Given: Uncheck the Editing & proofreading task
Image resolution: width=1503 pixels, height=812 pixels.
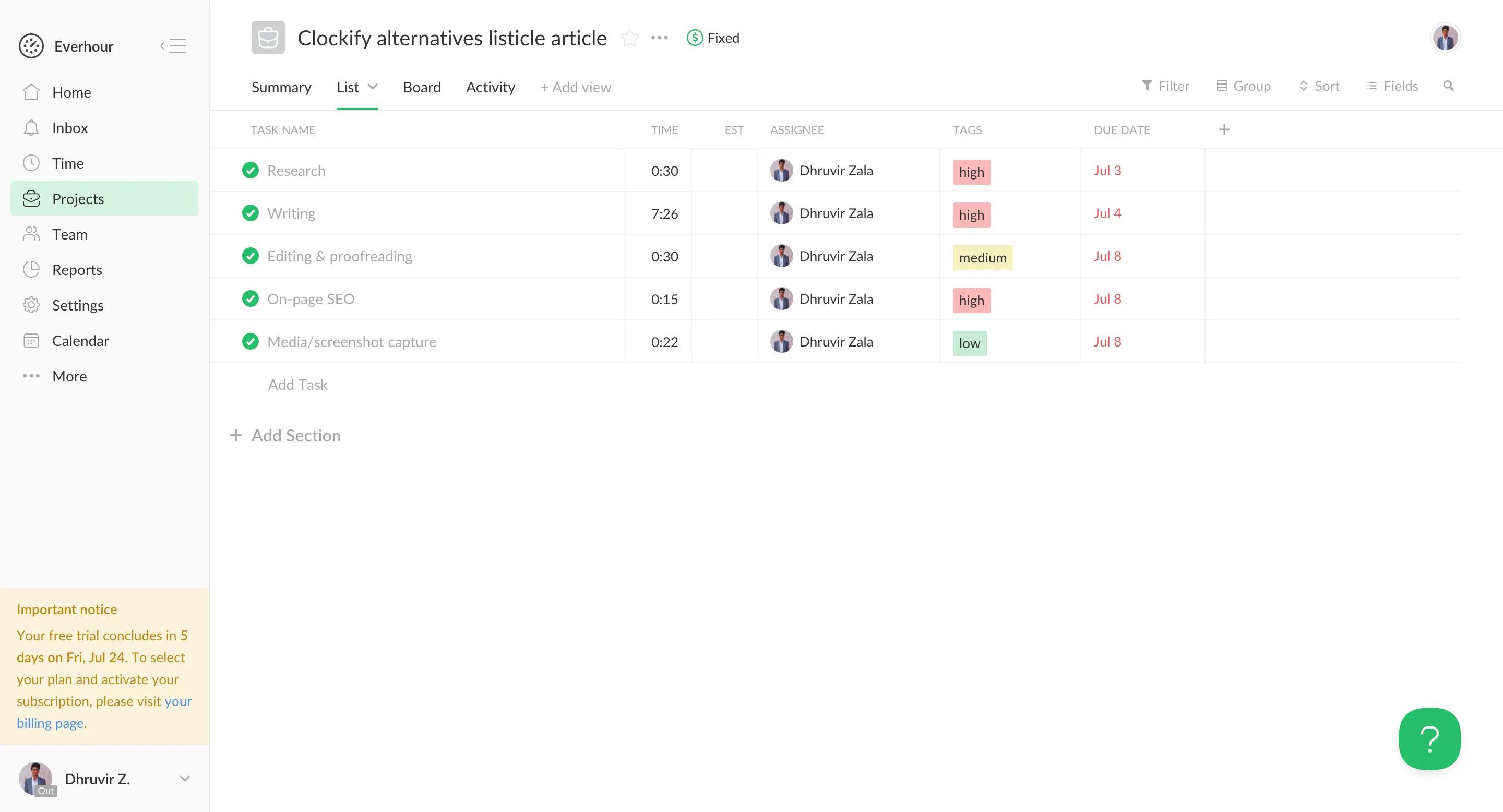Looking at the screenshot, I should click(x=250, y=256).
